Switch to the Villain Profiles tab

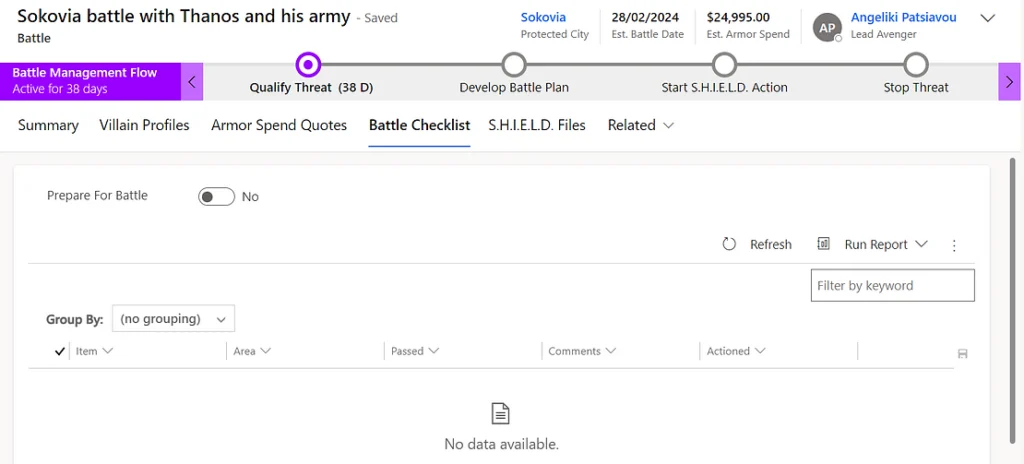point(144,125)
